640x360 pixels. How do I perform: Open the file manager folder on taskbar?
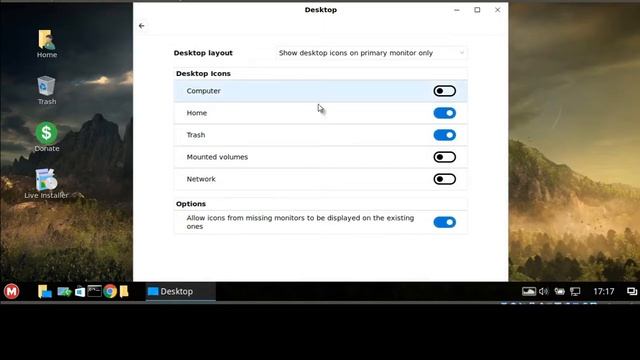[124, 291]
